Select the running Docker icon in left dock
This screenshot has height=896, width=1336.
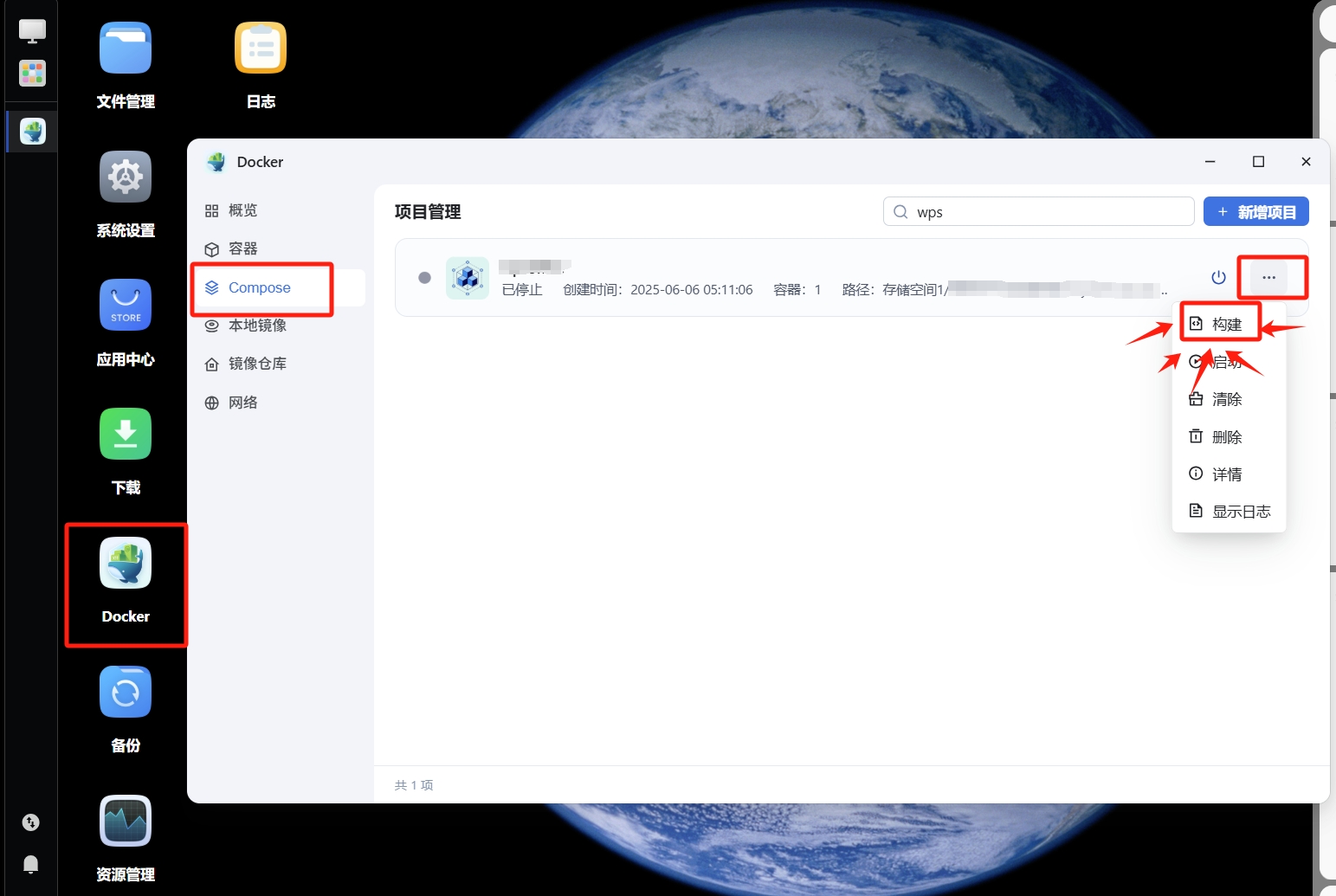33,132
